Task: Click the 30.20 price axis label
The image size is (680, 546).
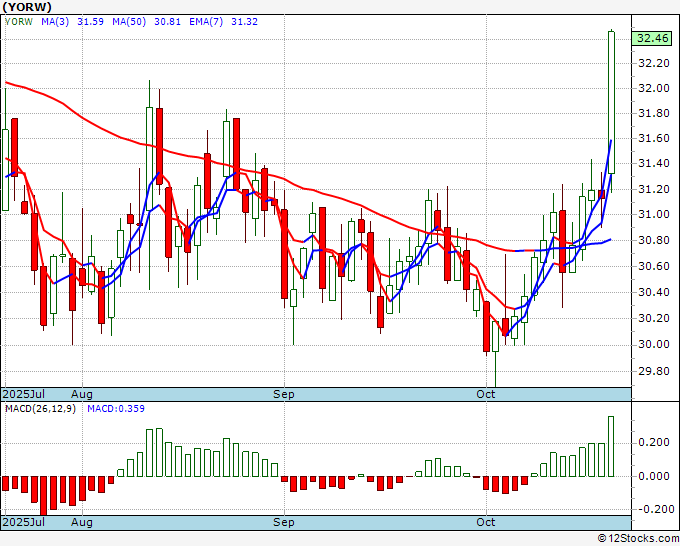Action: (654, 318)
